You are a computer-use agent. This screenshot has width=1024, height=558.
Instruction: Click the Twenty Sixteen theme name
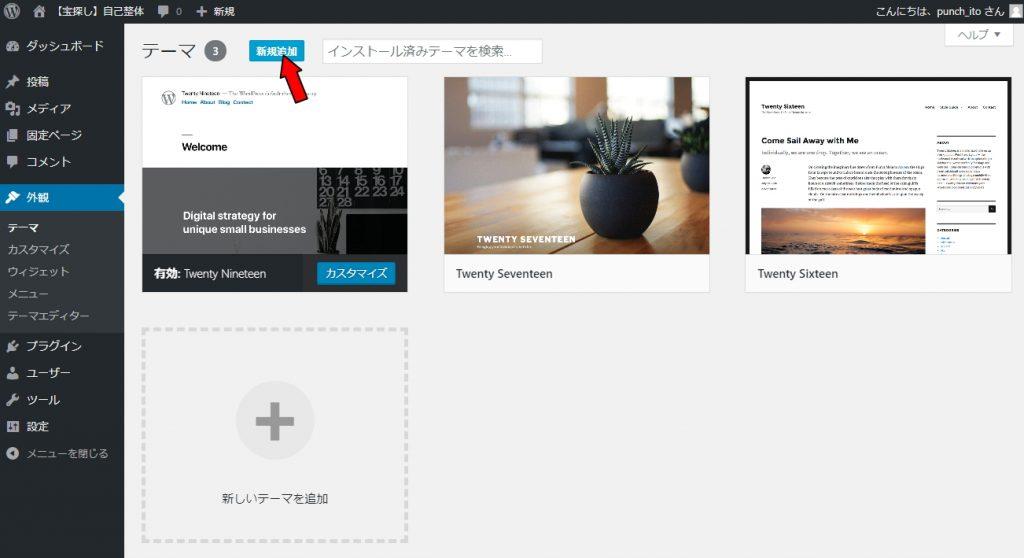(x=797, y=274)
